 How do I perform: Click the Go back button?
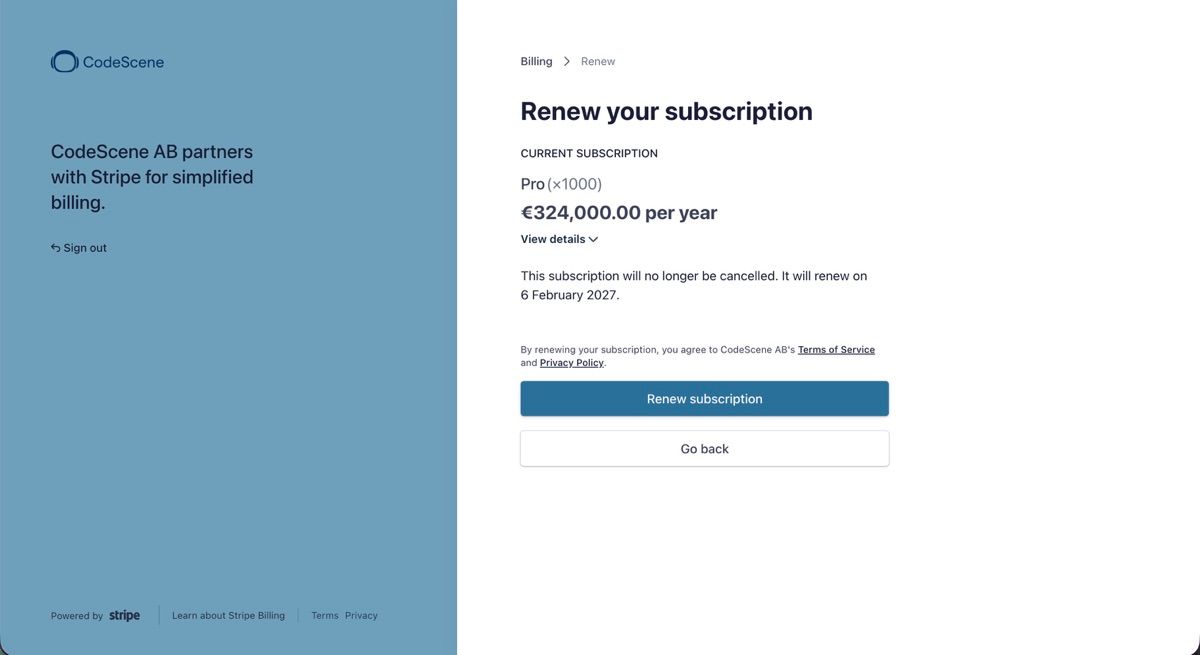[x=704, y=449]
